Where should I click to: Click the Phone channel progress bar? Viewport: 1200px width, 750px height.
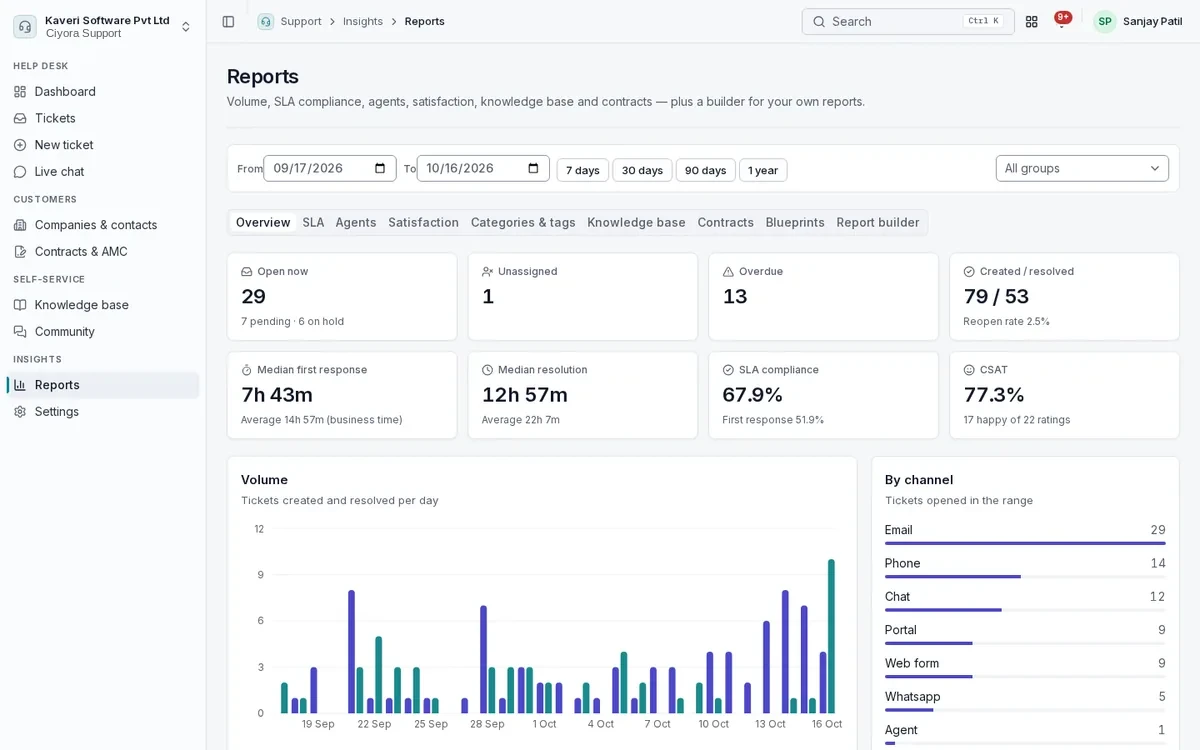(x=1025, y=576)
